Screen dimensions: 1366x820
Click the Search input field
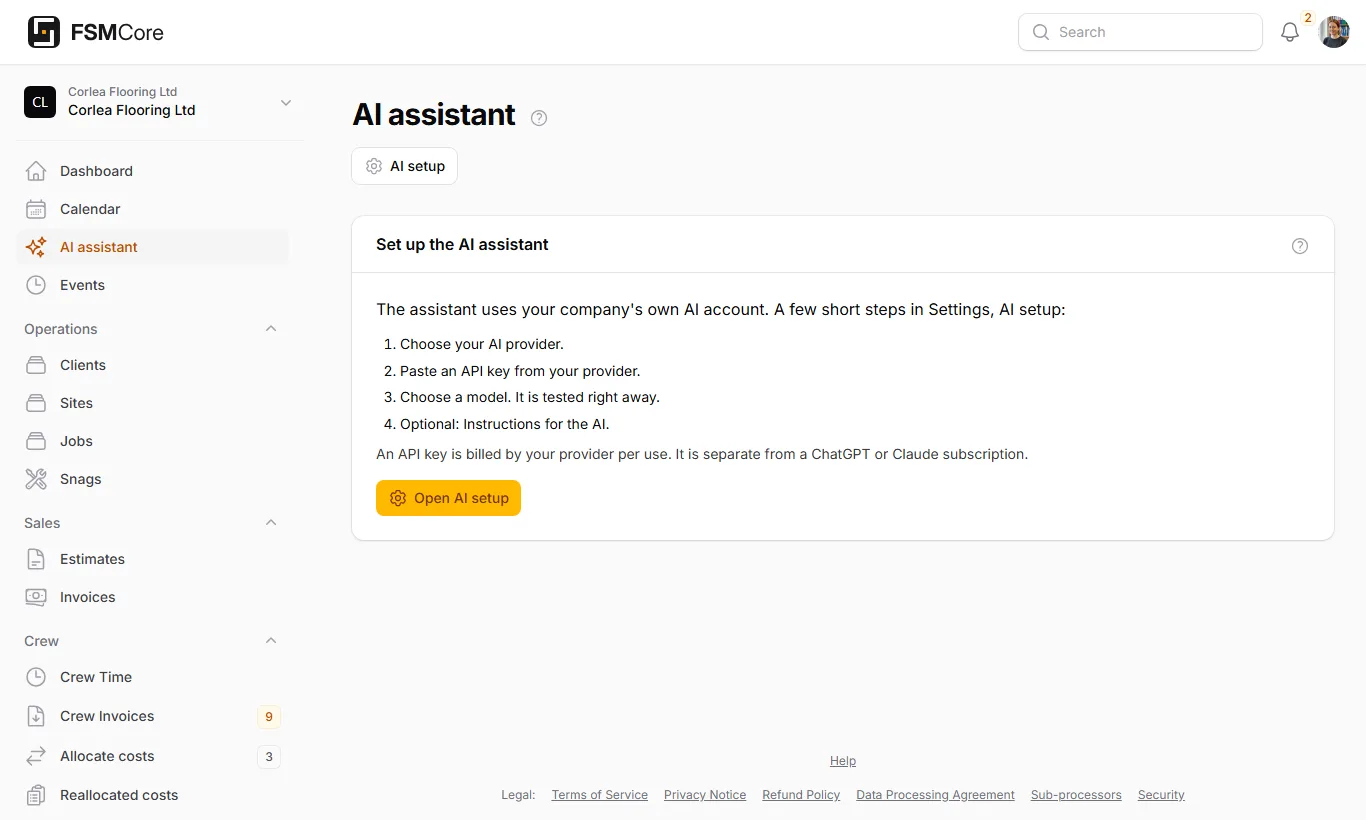pyautogui.click(x=1140, y=32)
